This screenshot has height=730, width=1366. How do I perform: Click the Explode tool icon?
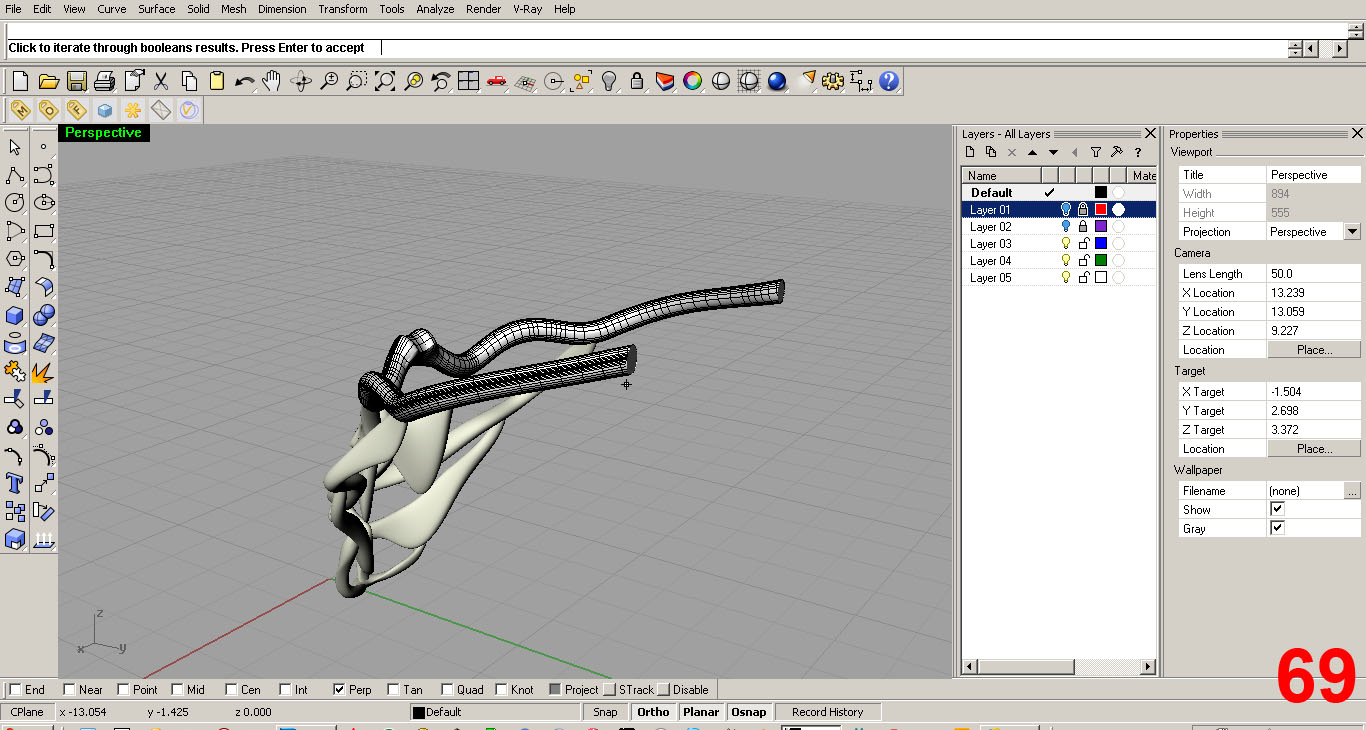pos(43,371)
